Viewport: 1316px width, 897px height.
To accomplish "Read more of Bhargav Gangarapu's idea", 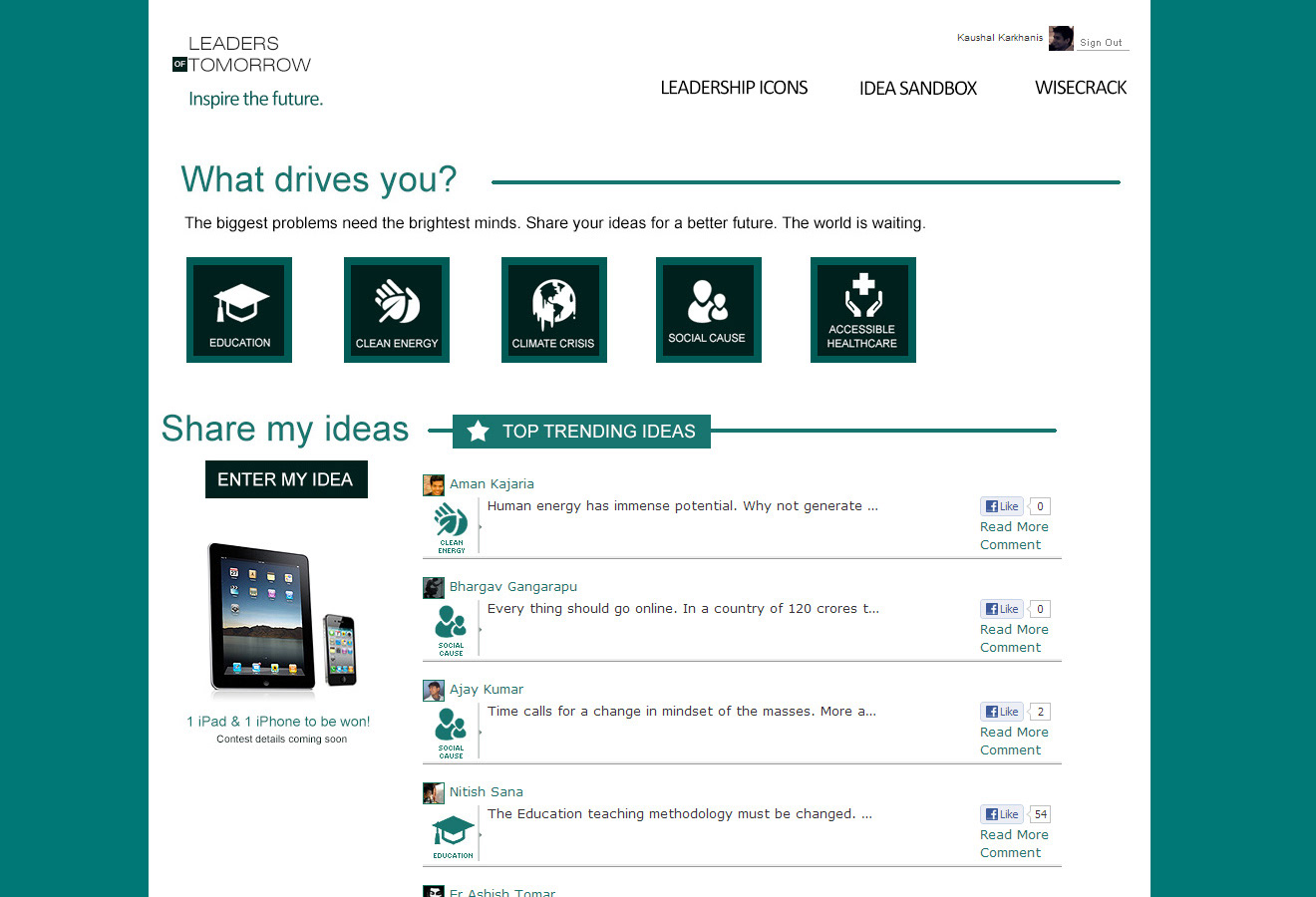I will pos(1014,630).
